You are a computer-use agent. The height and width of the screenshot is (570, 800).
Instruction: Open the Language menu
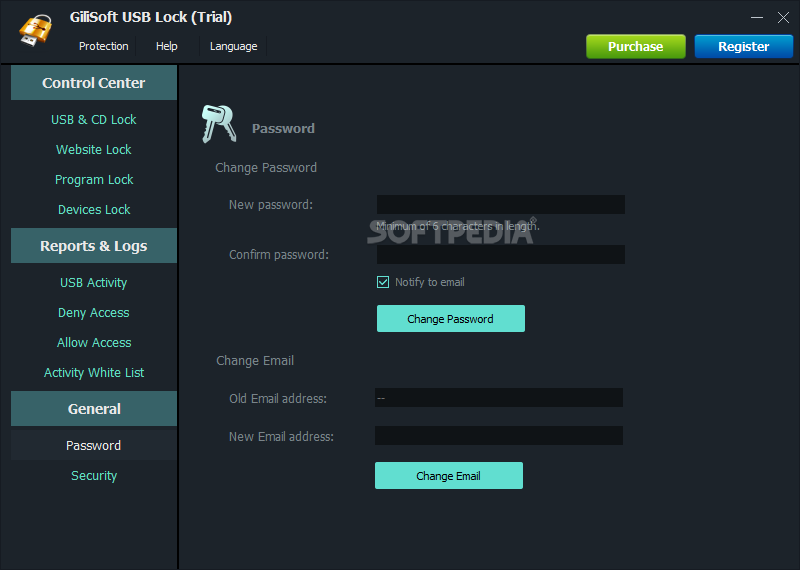coord(233,46)
